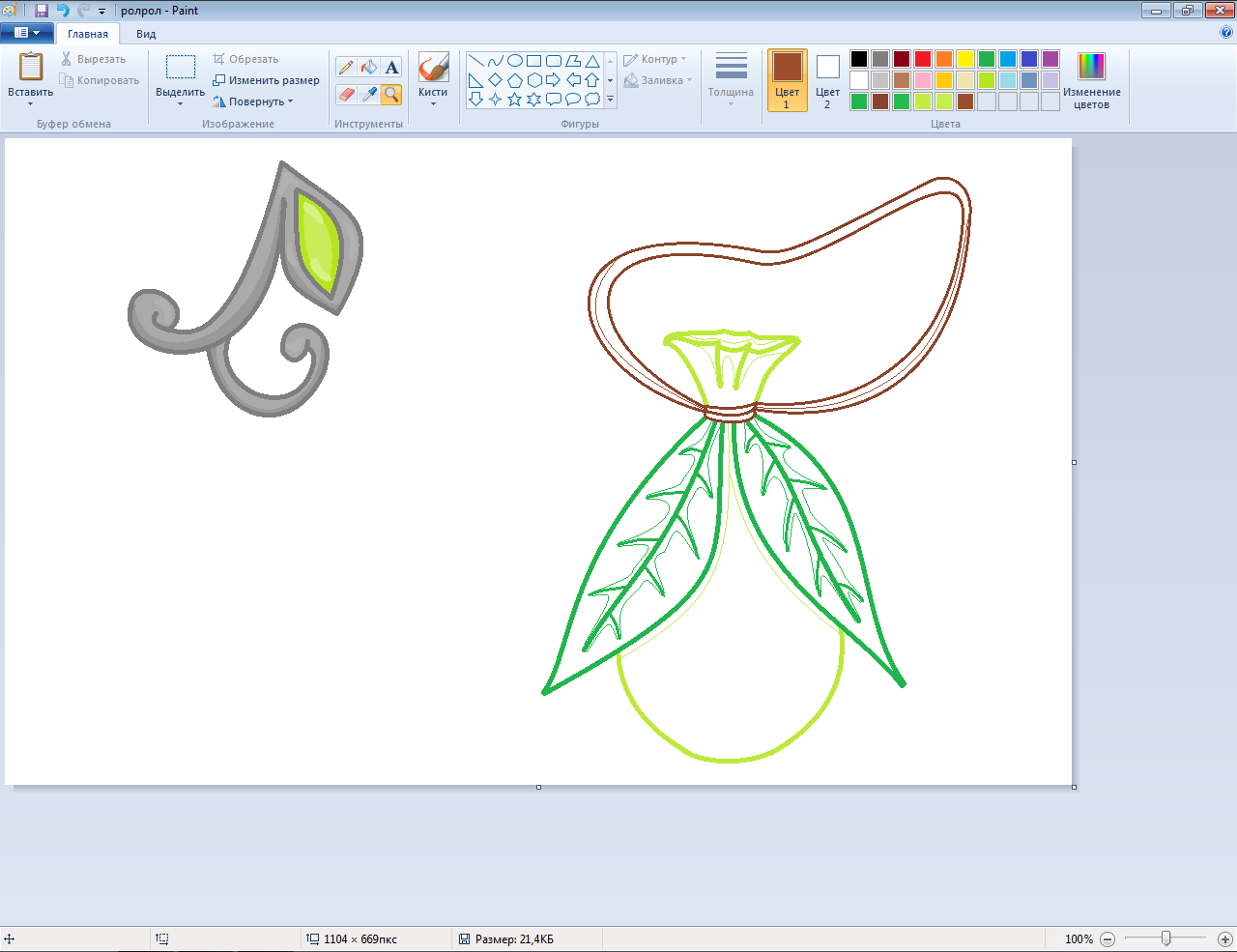This screenshot has width=1237, height=952.
Task: Open Изменение цветов color editor
Action: click(x=1091, y=80)
